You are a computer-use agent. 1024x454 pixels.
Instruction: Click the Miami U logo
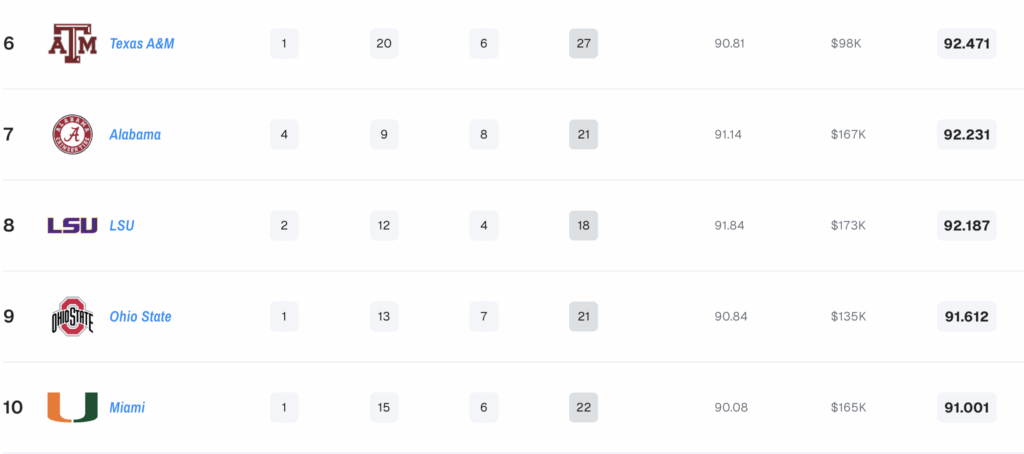click(x=72, y=407)
